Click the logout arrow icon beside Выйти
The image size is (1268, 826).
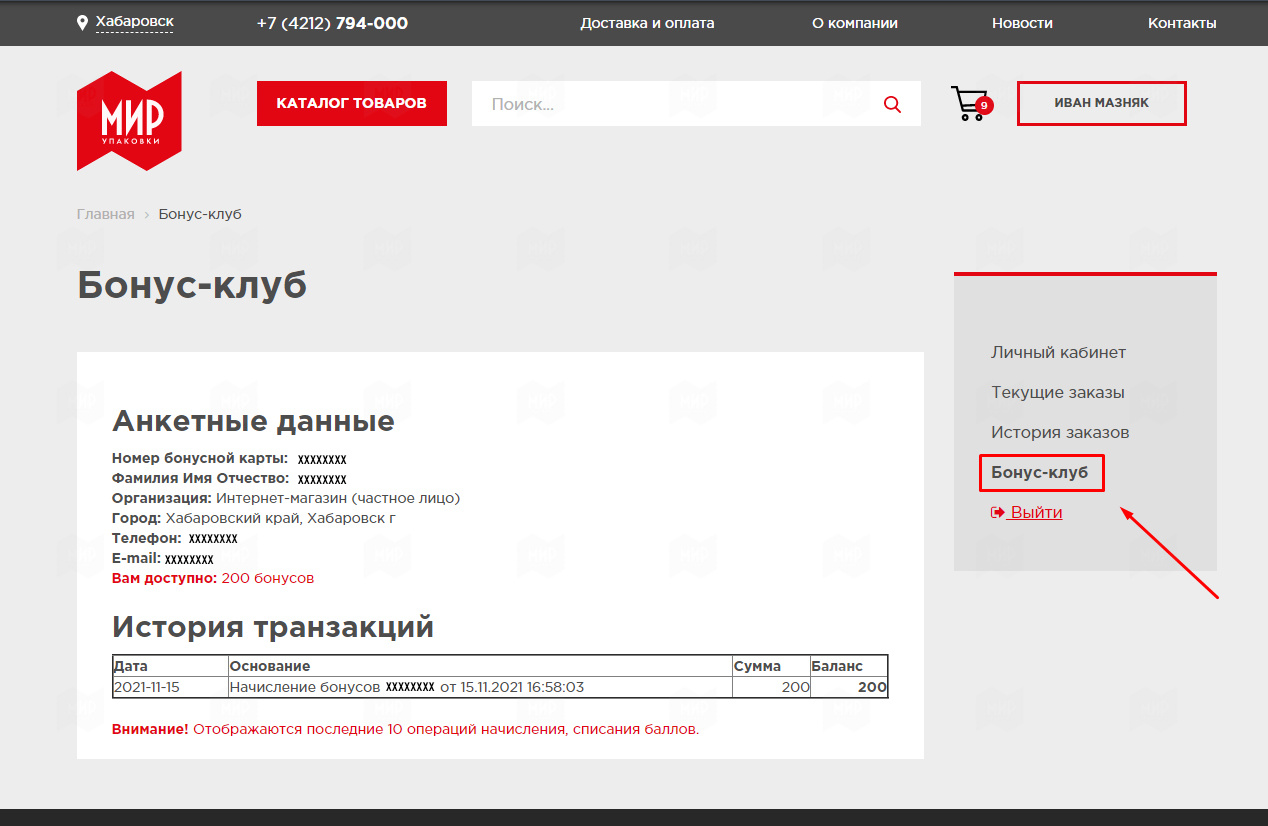coord(997,512)
